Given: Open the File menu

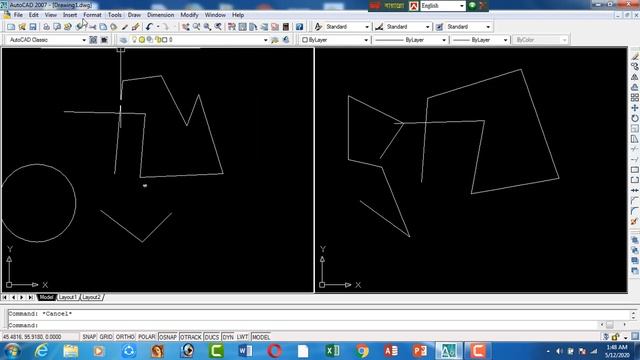Looking at the screenshot, I should point(18,15).
